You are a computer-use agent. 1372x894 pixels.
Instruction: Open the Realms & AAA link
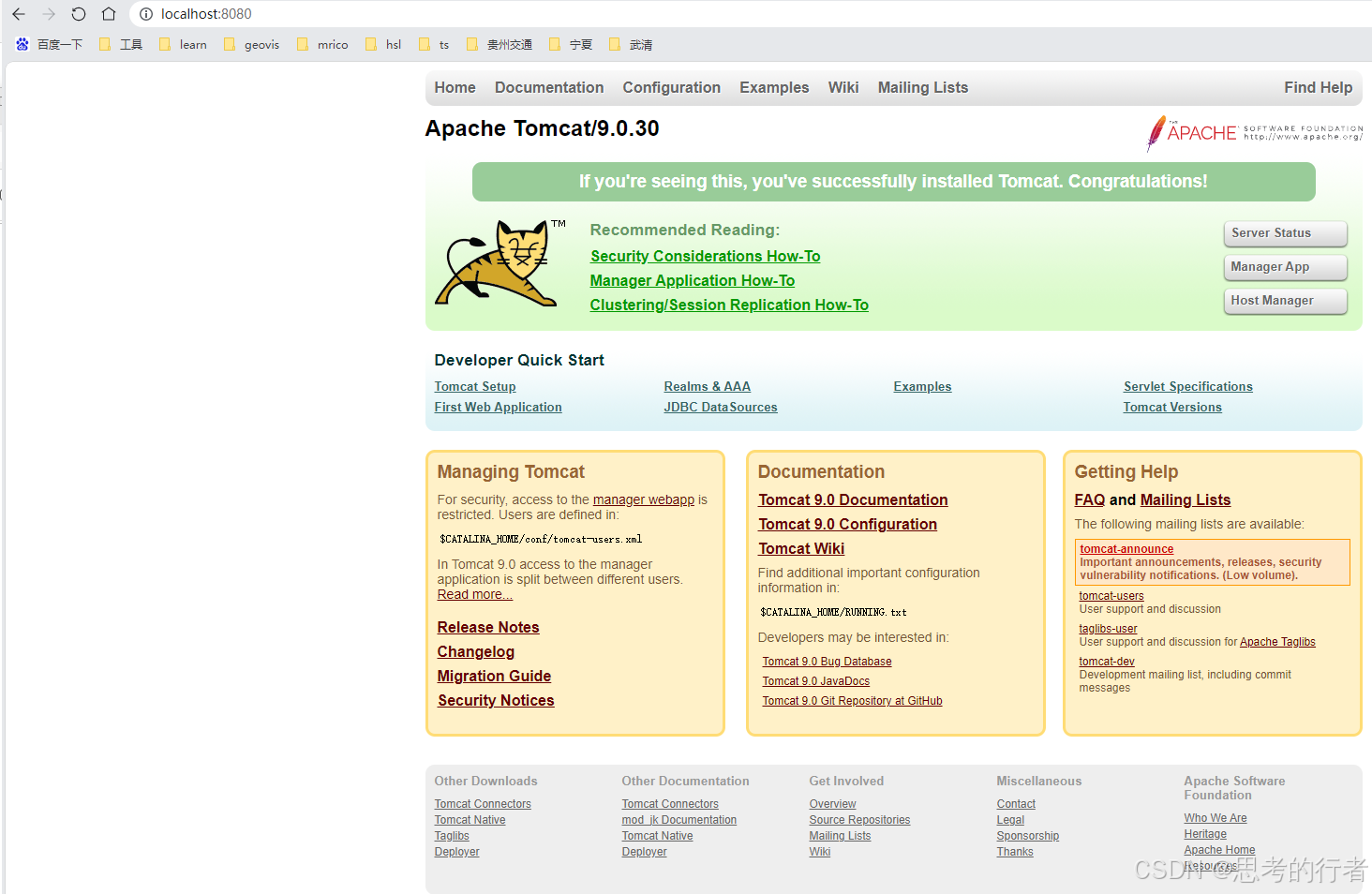coord(707,386)
